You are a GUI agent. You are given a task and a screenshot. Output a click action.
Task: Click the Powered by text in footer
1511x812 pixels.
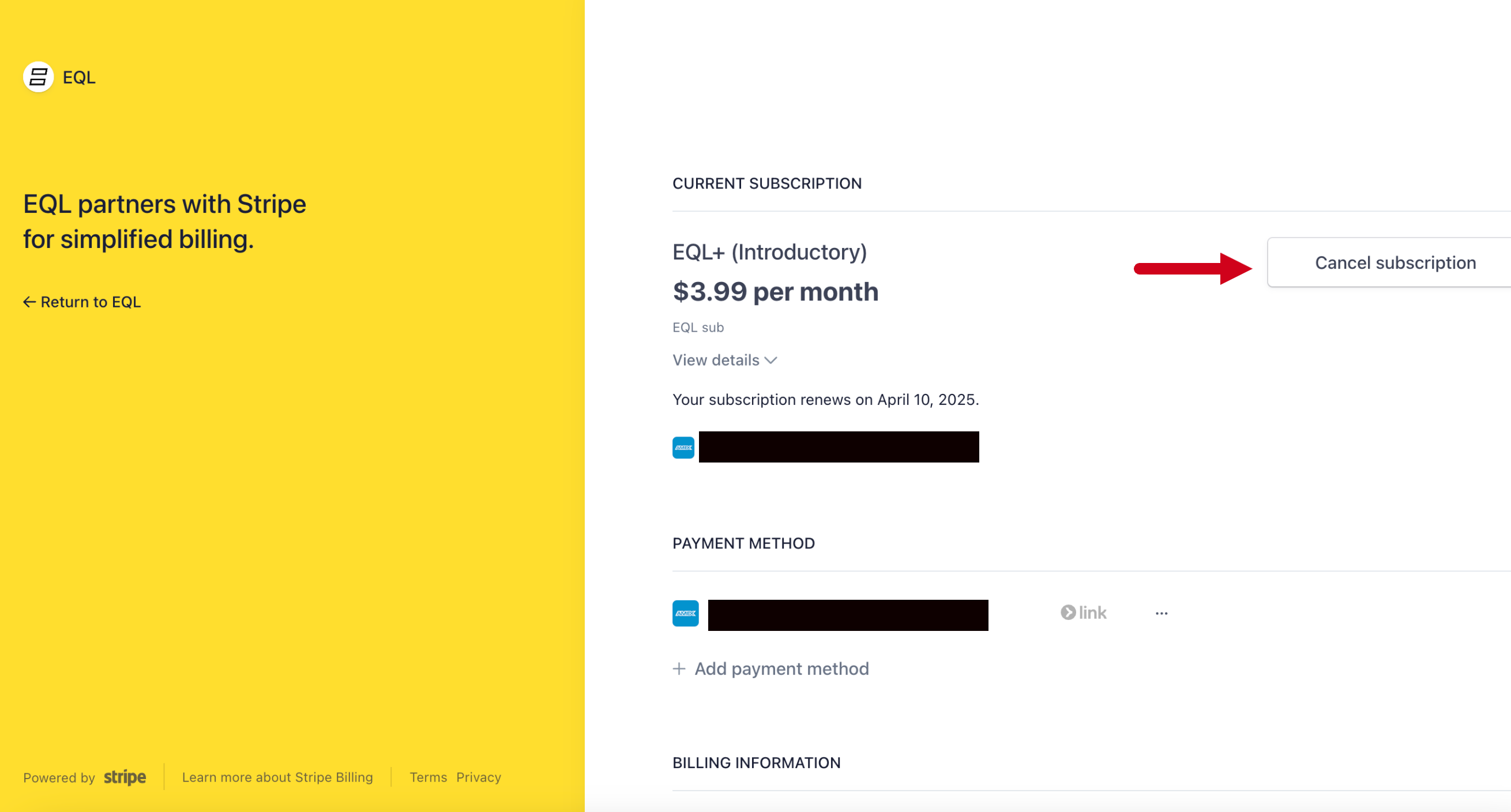59,778
